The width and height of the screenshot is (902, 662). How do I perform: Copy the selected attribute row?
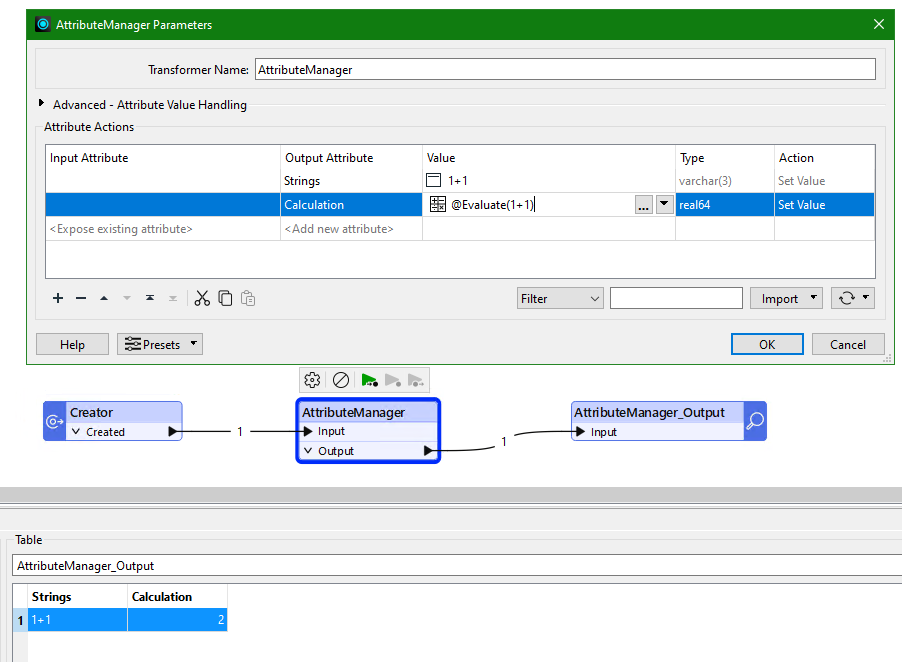[x=225, y=298]
